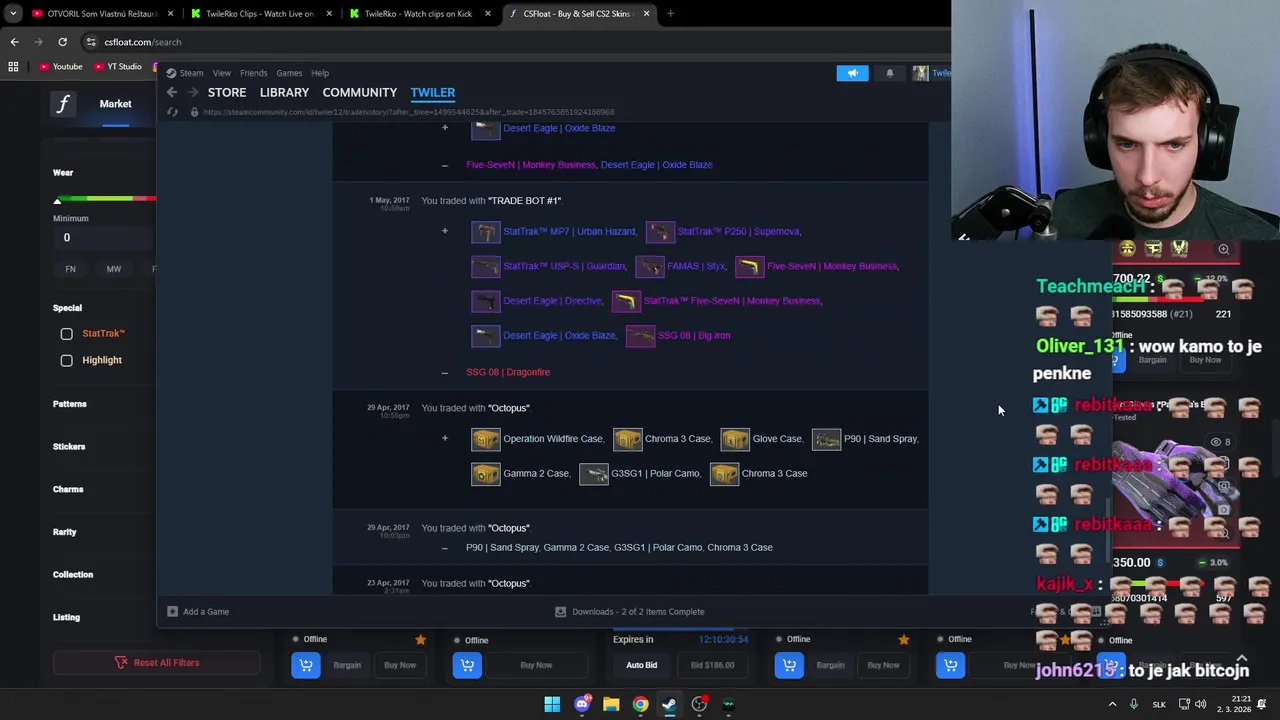Viewport: 1280px width, 720px height.
Task: Reload the Steam trade history page
Action: pyautogui.click(x=172, y=112)
